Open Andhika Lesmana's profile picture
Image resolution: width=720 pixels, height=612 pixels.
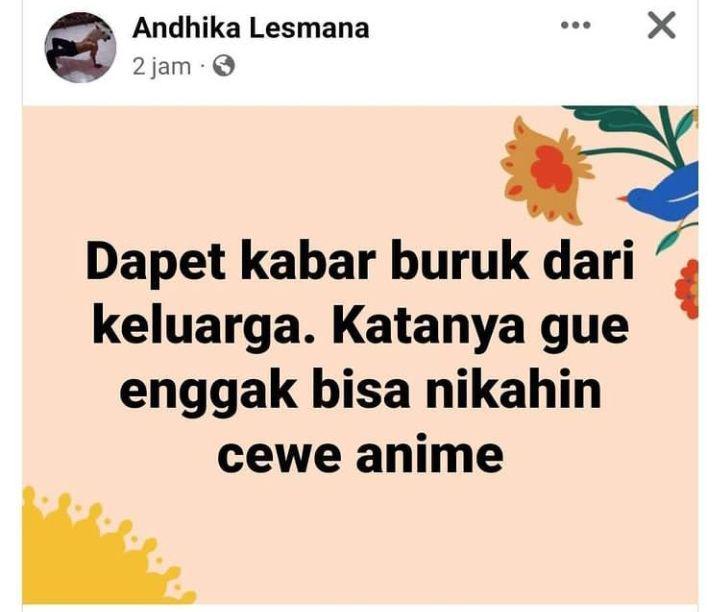coord(80,47)
